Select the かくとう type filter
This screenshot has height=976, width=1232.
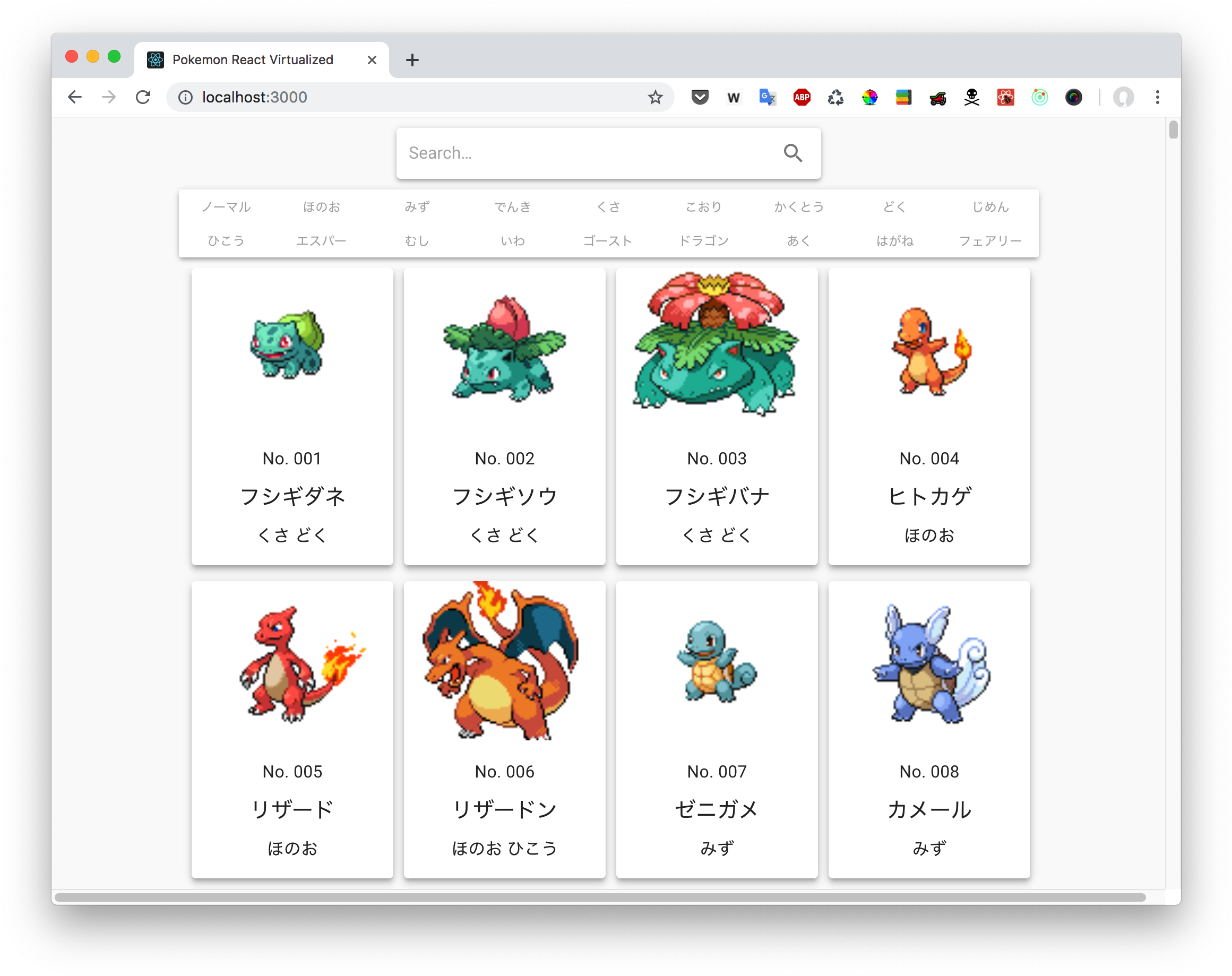point(799,207)
